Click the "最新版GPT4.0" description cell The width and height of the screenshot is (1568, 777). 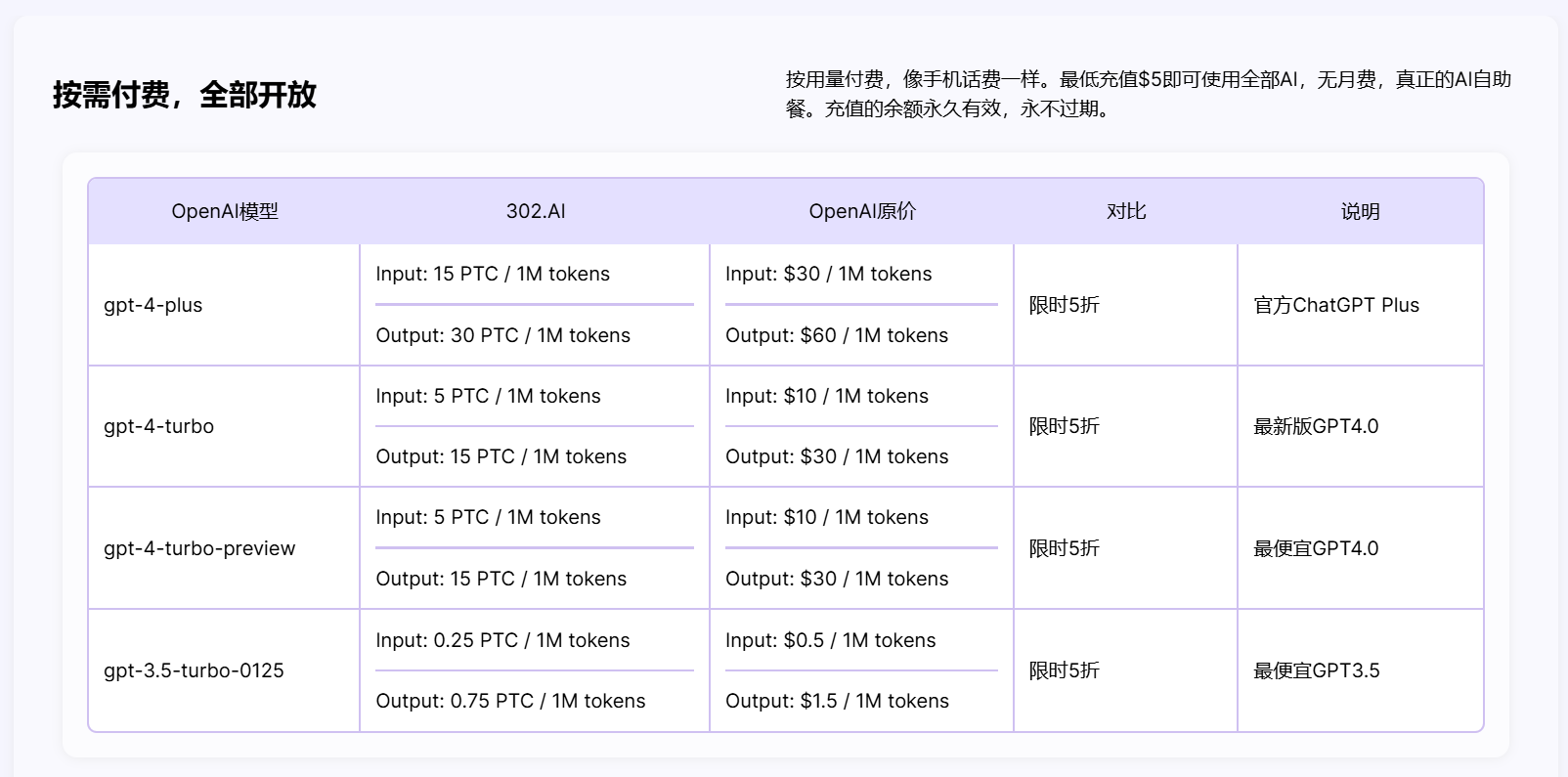point(1316,426)
